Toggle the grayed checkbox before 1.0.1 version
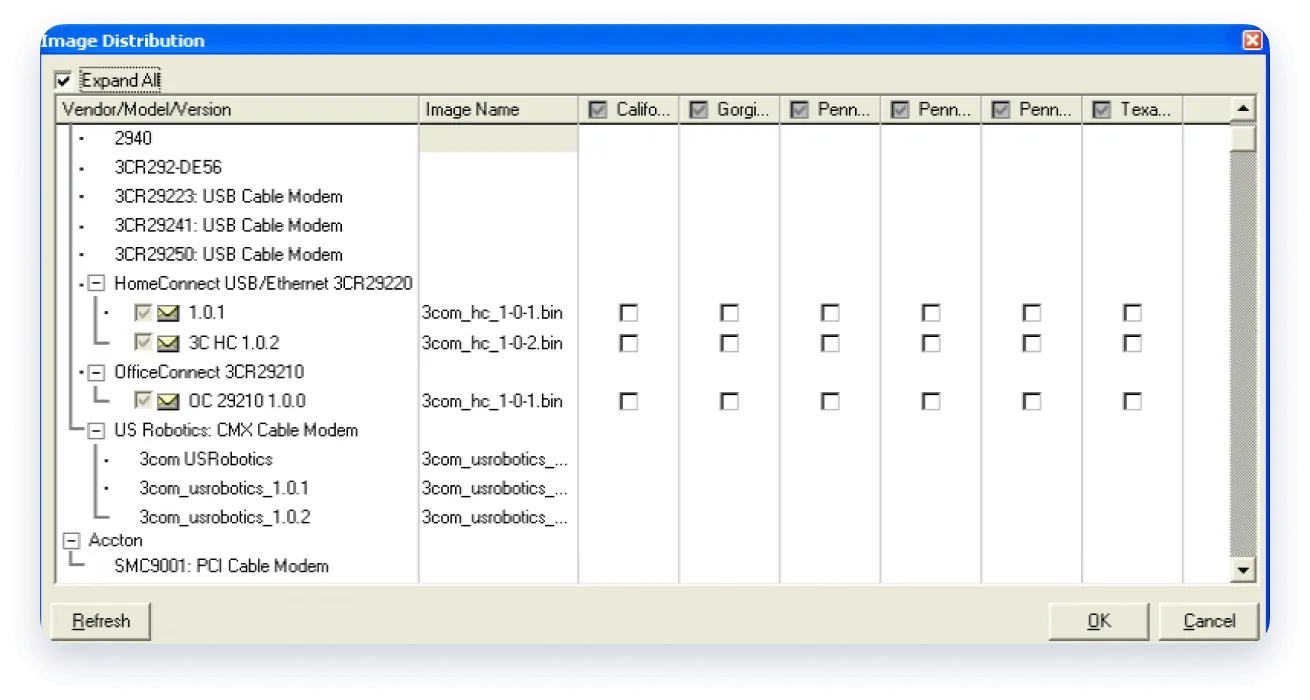 [143, 313]
